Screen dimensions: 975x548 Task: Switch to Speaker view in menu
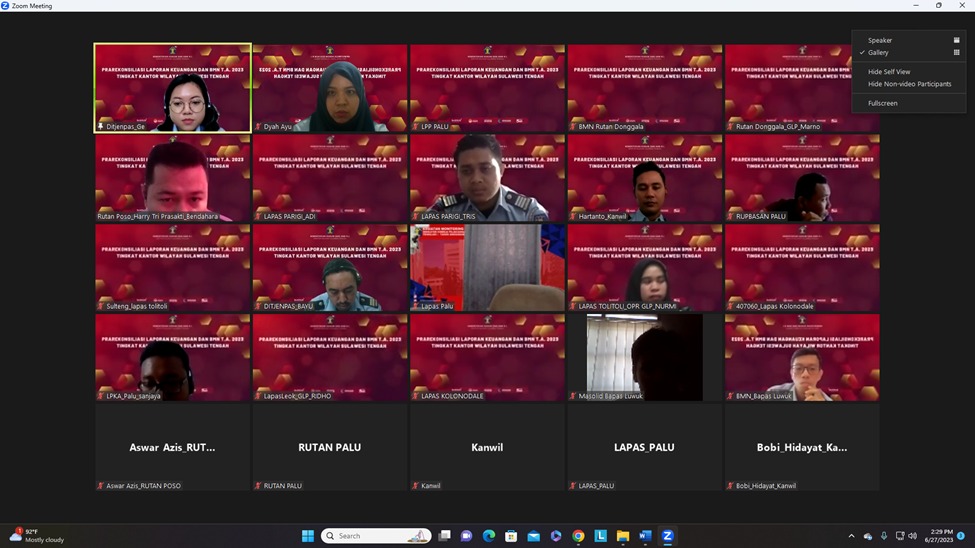[x=880, y=41]
